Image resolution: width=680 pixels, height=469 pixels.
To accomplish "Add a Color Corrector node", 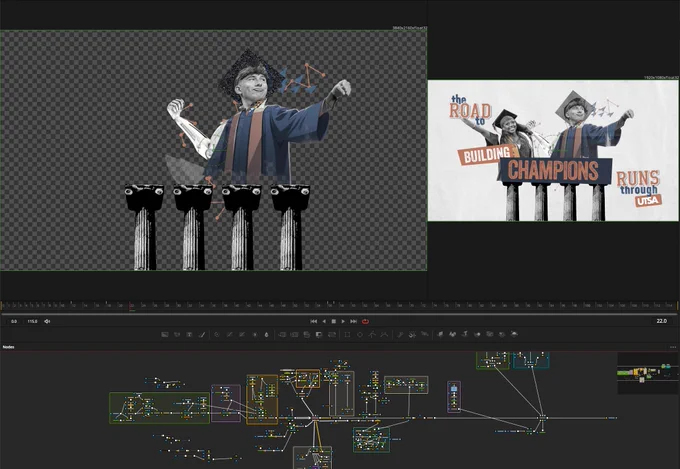I will point(217,335).
